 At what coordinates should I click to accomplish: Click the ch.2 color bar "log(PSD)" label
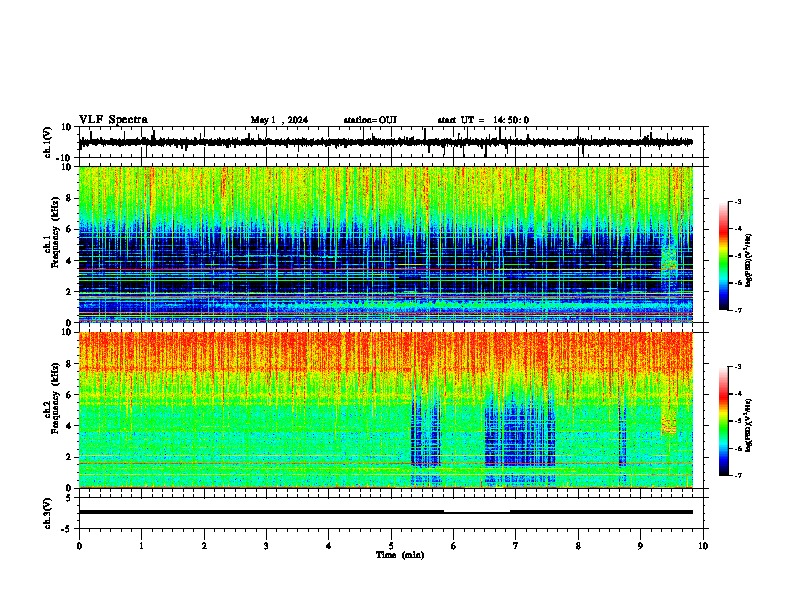tap(749, 425)
